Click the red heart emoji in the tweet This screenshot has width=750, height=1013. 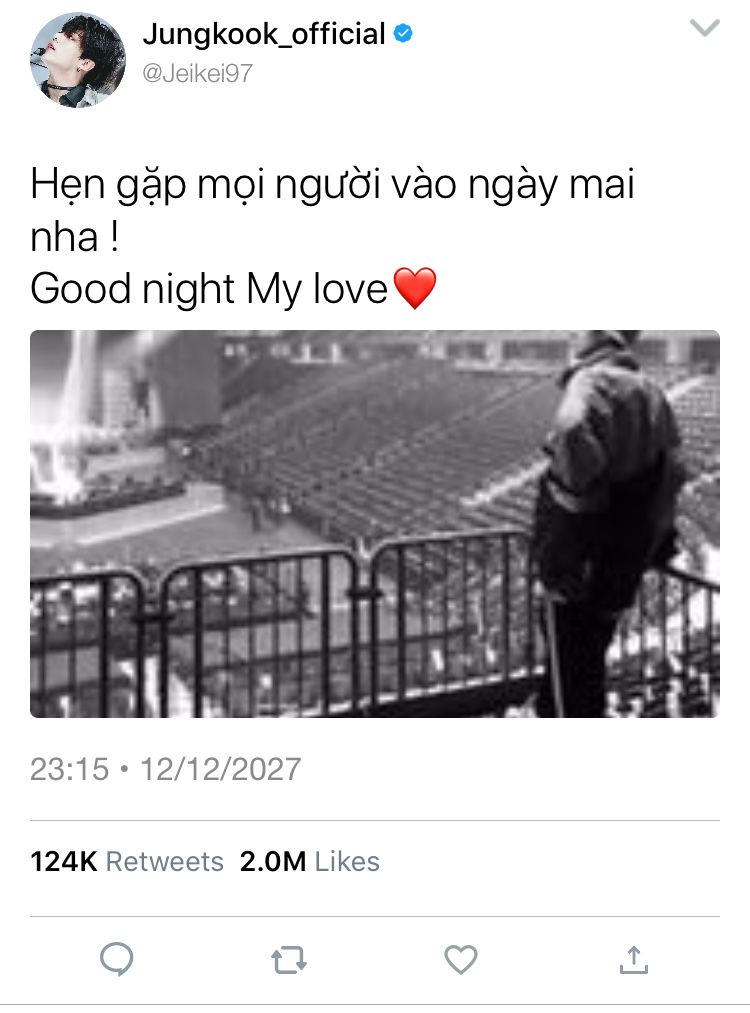tap(415, 289)
